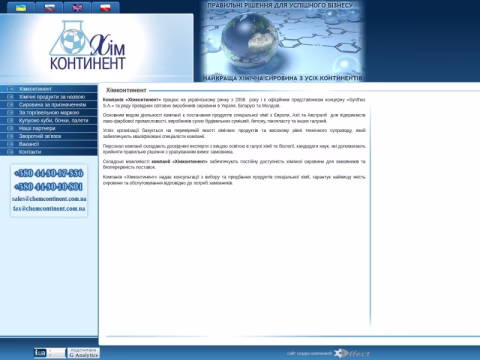Open Хімічні продукти за назвою menu item
Image resolution: width=480 pixels, height=360 pixels.
(52, 97)
